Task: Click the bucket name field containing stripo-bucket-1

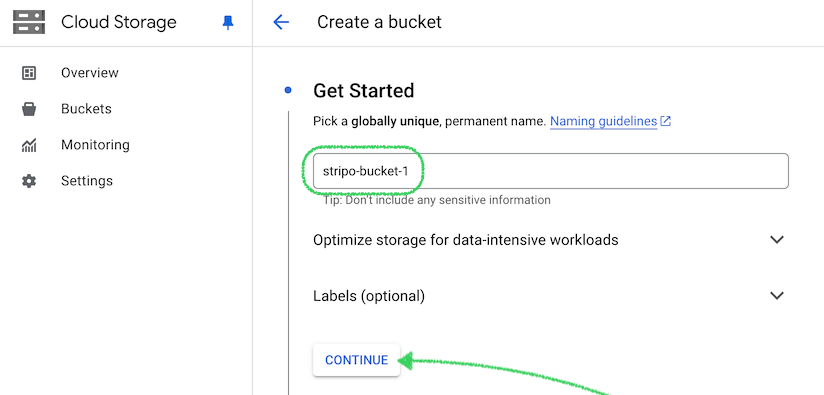Action: tap(551, 171)
